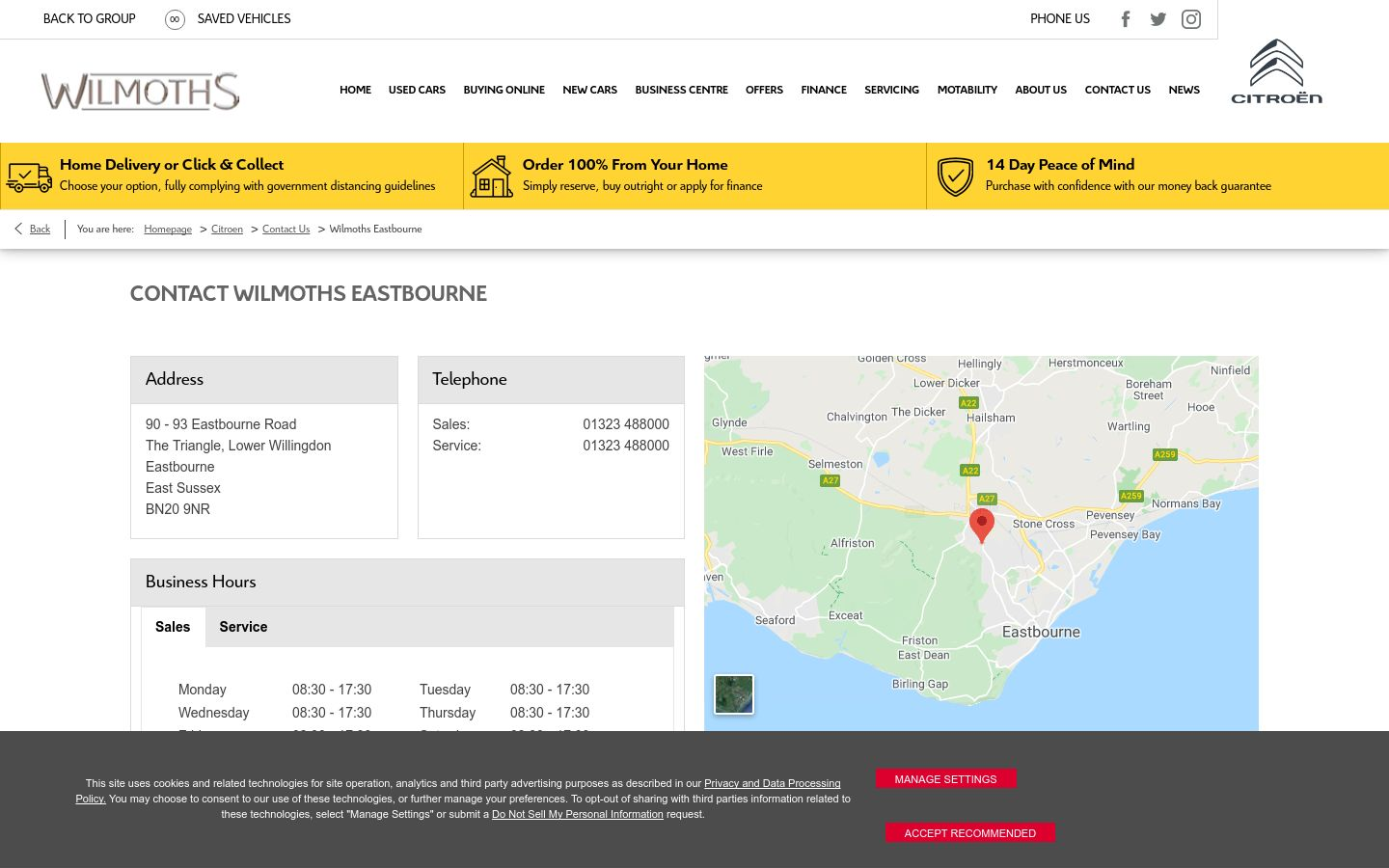Go to Citroen breadcrumb
Image resolution: width=1389 pixels, height=868 pixels.
coord(227,229)
